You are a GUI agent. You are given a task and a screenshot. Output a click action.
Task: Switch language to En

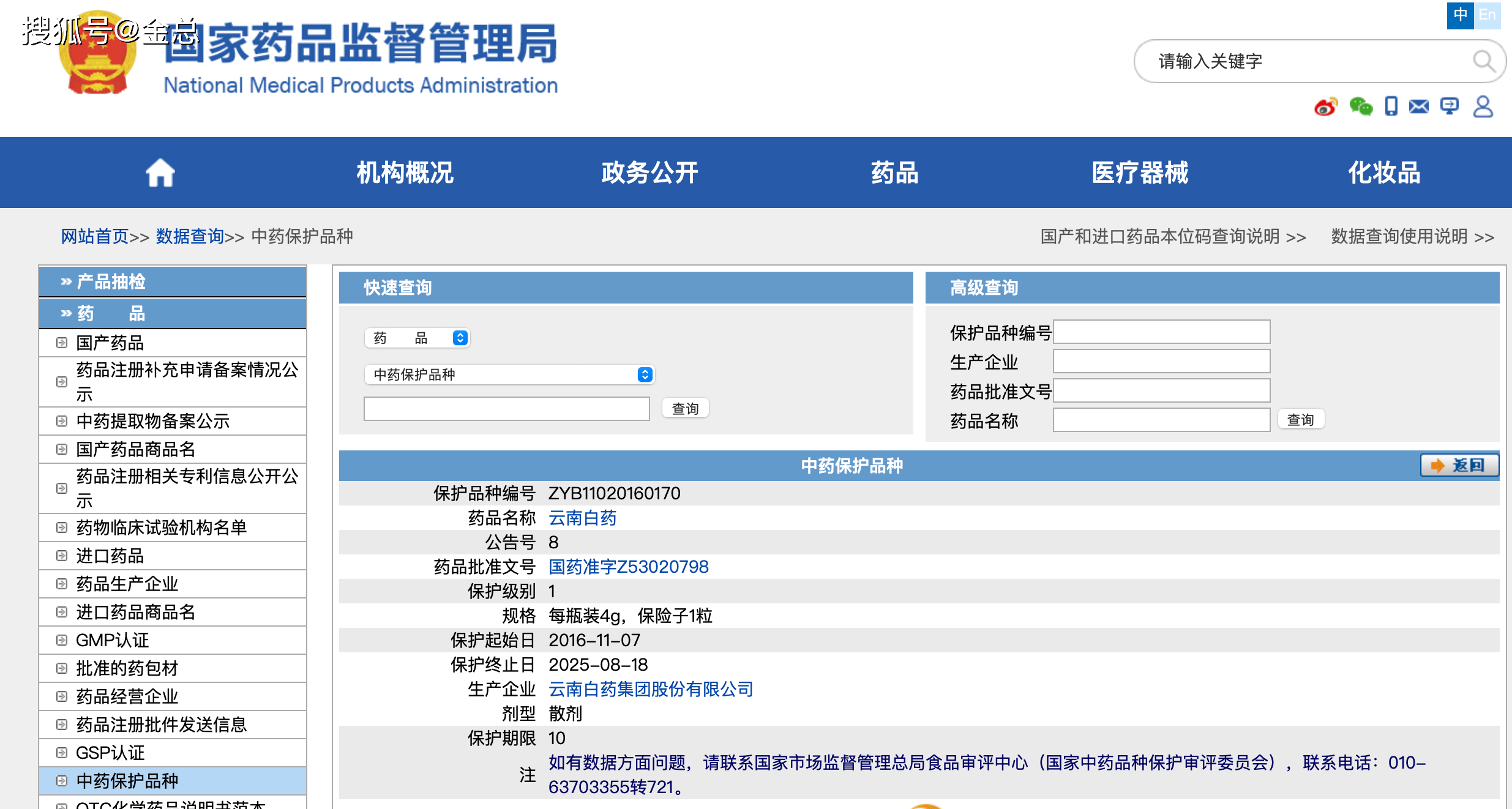click(x=1488, y=15)
